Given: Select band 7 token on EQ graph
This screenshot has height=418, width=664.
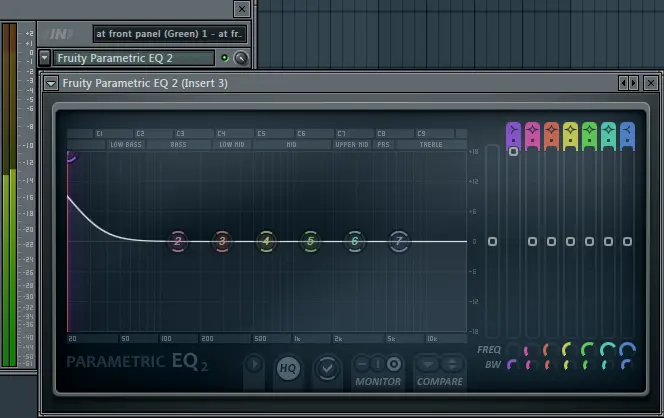Looking at the screenshot, I should click(398, 241).
